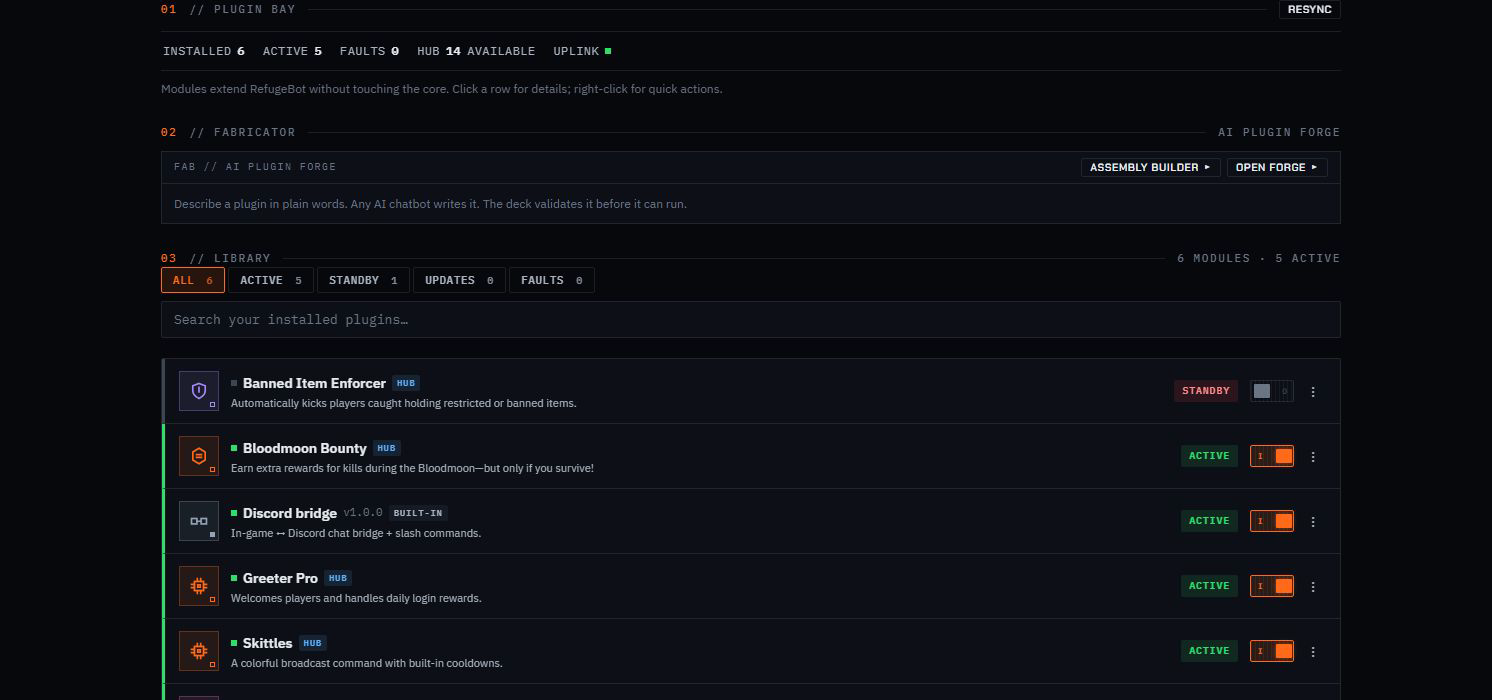
Task: Click the Banned Item Enforcer shield icon
Action: coord(199,391)
